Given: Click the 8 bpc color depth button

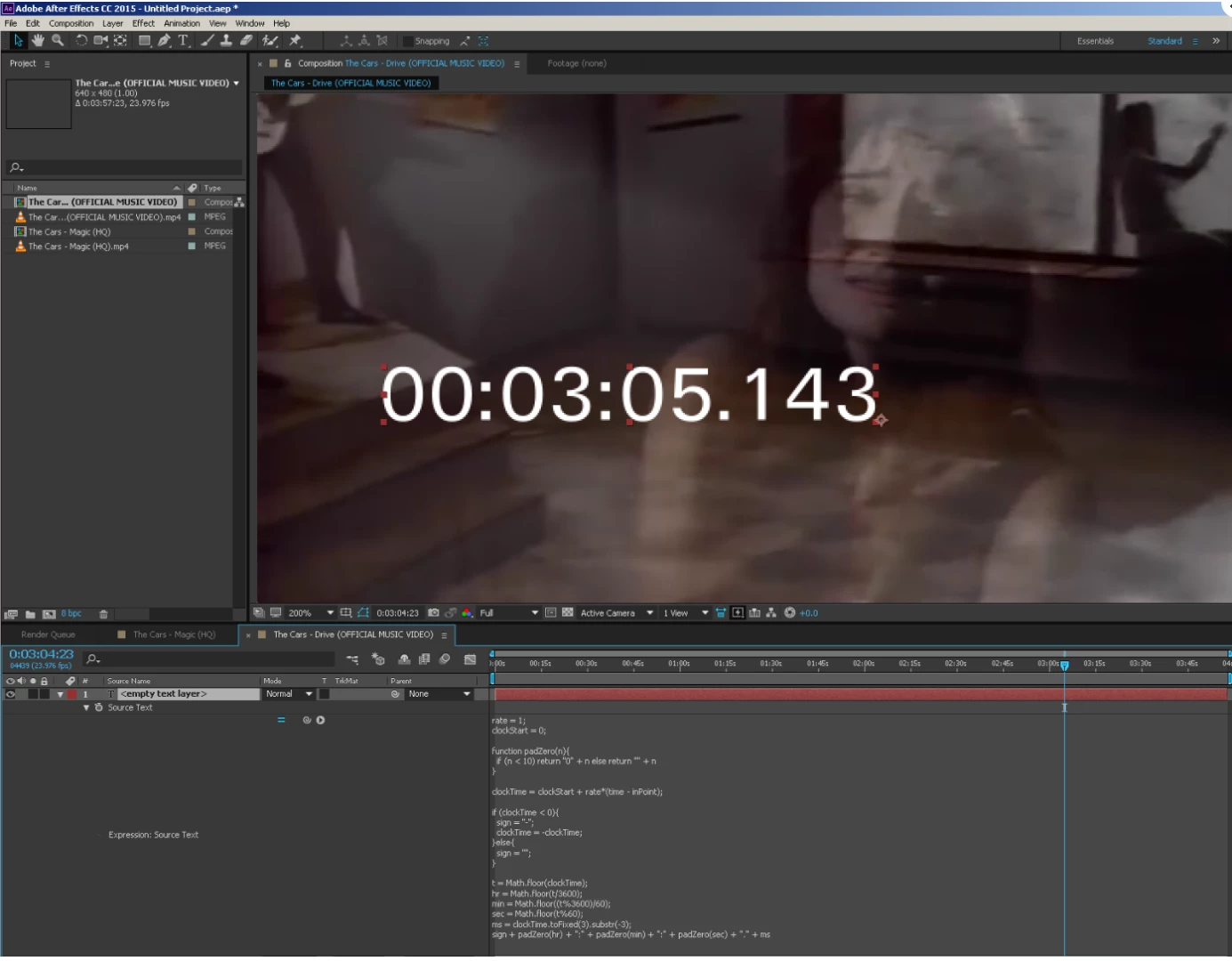Looking at the screenshot, I should [x=71, y=614].
